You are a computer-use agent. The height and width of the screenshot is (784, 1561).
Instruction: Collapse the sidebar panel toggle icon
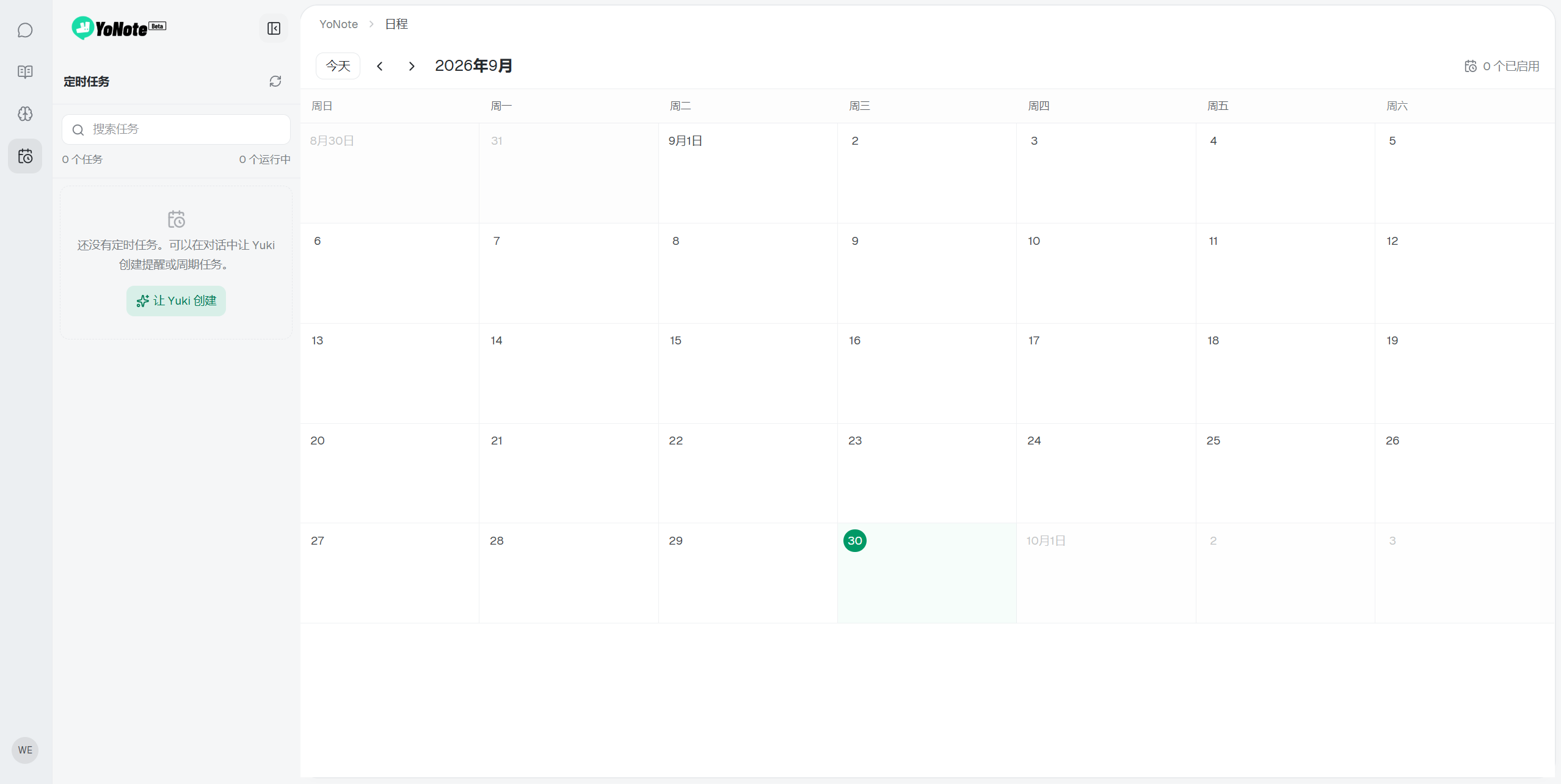coord(274,29)
